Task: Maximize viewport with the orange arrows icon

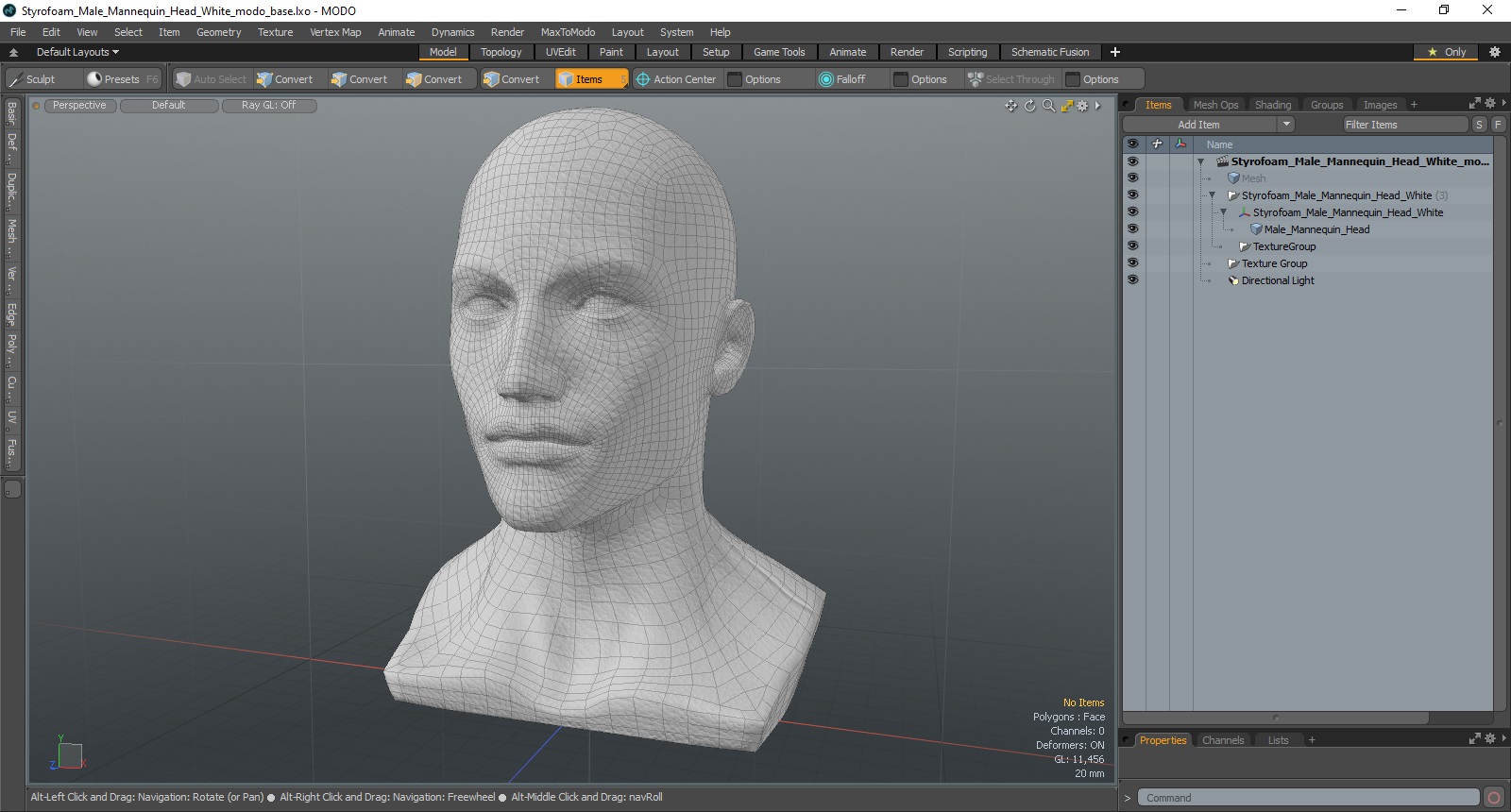Action: [x=1066, y=106]
